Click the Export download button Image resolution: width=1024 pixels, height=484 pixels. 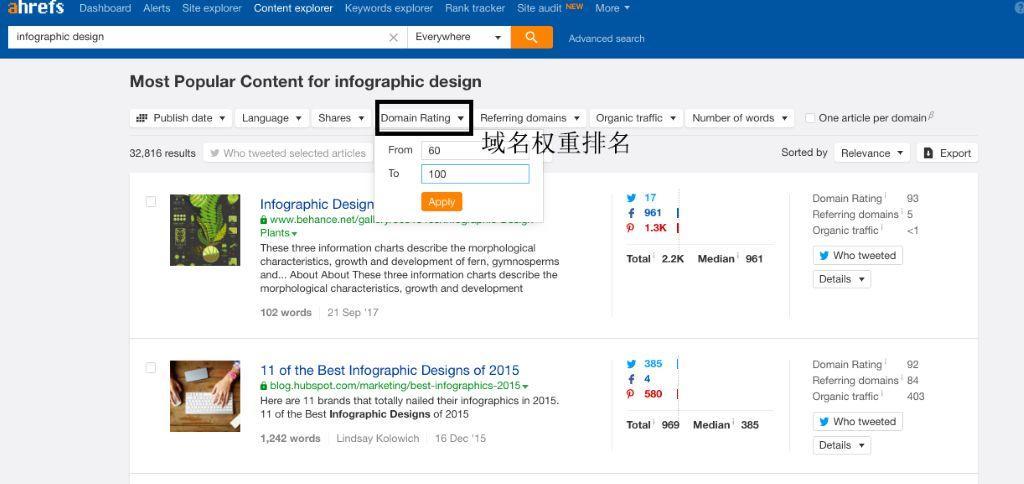click(x=947, y=153)
